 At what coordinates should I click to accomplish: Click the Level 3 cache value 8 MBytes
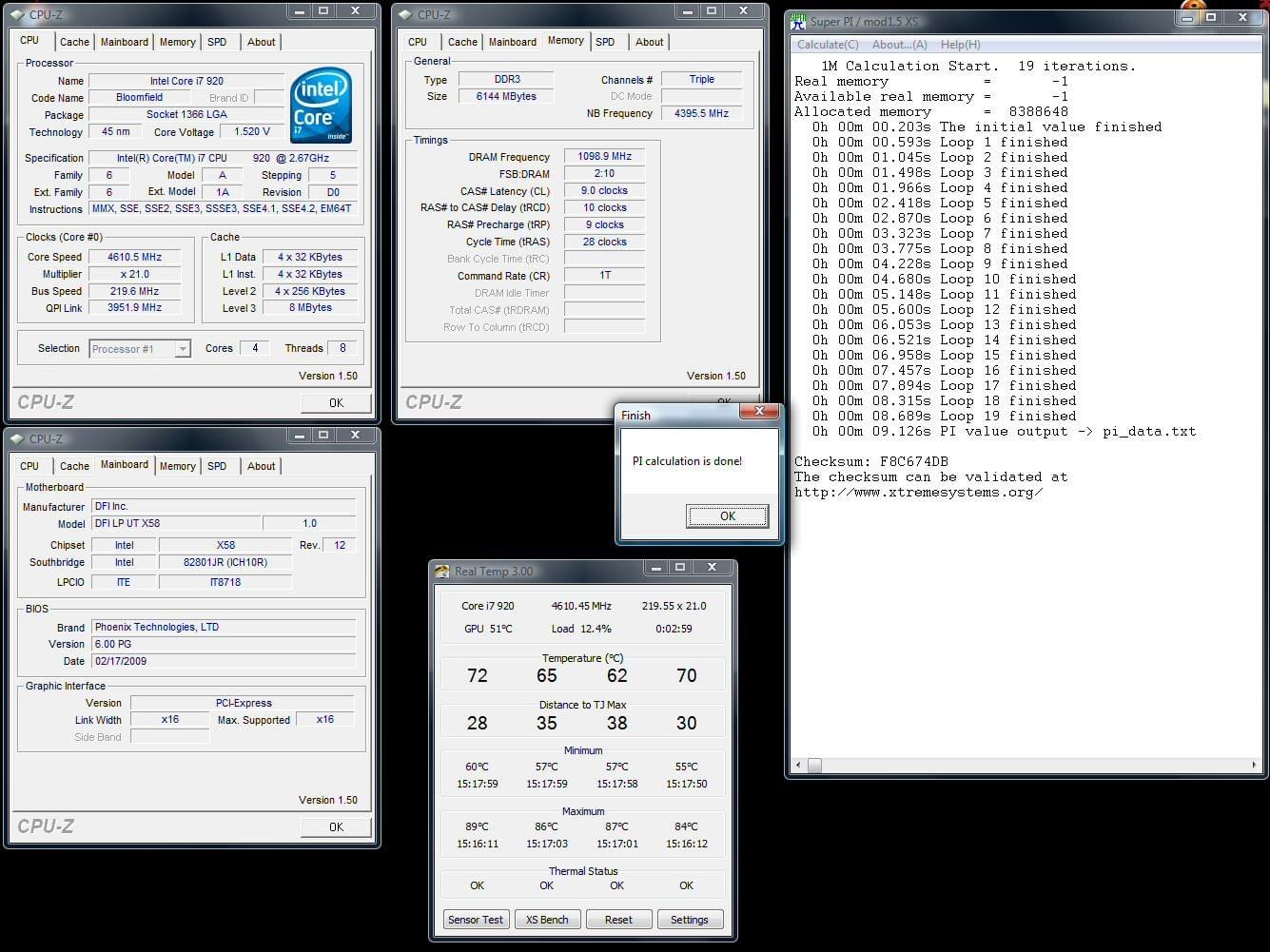[x=310, y=308]
